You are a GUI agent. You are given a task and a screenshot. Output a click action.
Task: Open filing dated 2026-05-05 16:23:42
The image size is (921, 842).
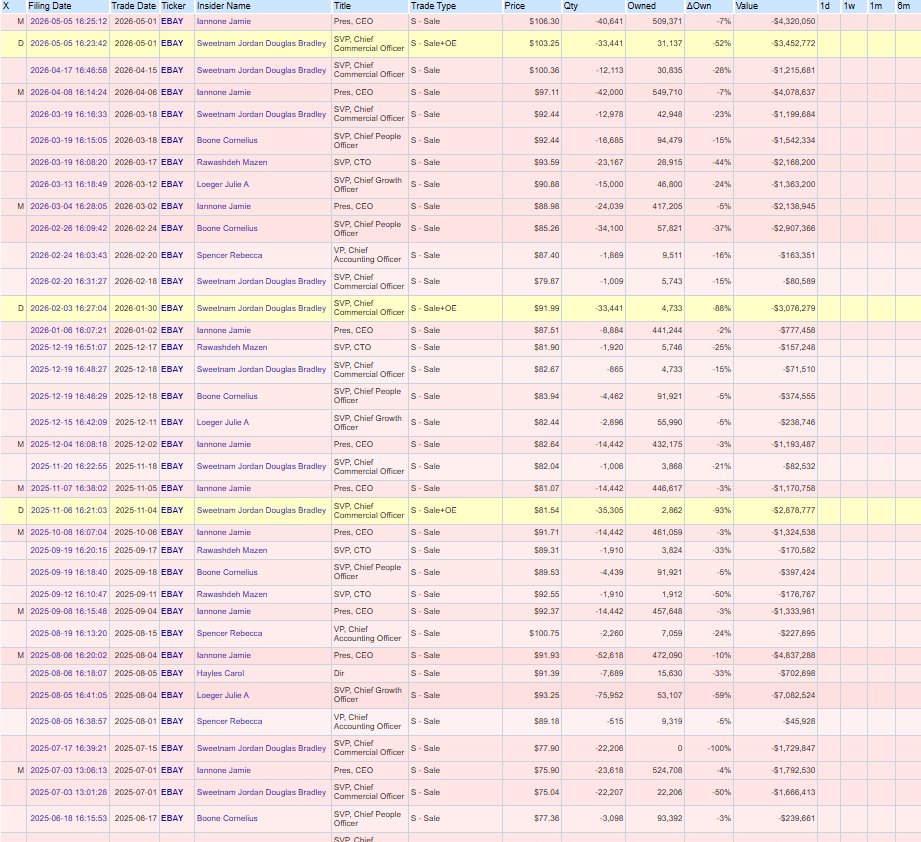pyautogui.click(x=69, y=43)
